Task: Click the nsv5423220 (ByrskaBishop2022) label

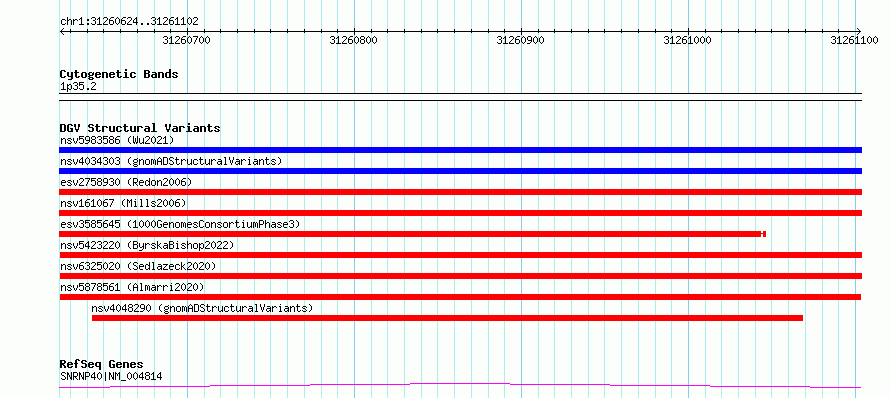Action: click(x=147, y=245)
